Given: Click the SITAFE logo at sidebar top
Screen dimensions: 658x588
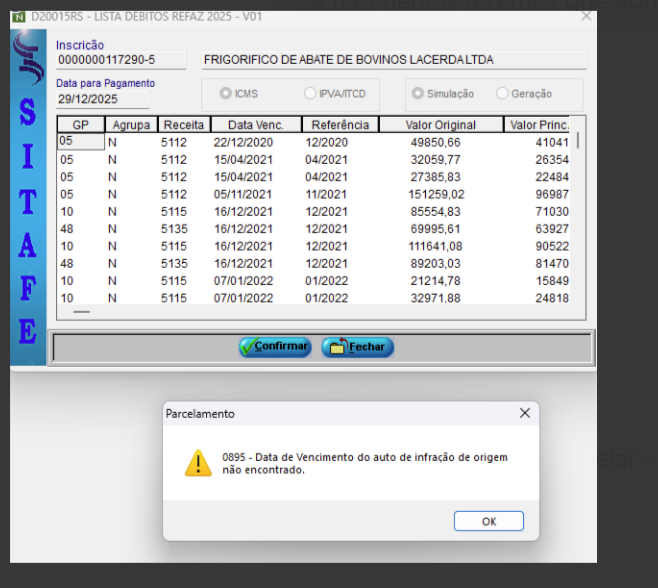Looking at the screenshot, I should [29, 60].
